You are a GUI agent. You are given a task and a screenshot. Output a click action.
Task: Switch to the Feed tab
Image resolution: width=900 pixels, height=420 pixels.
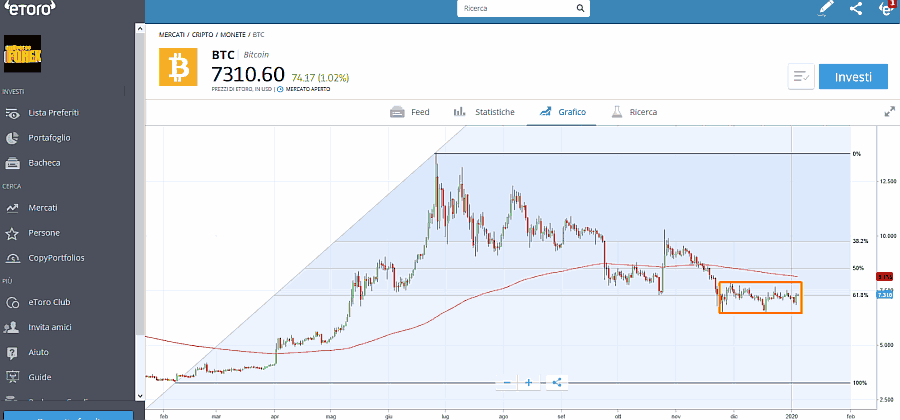(410, 112)
